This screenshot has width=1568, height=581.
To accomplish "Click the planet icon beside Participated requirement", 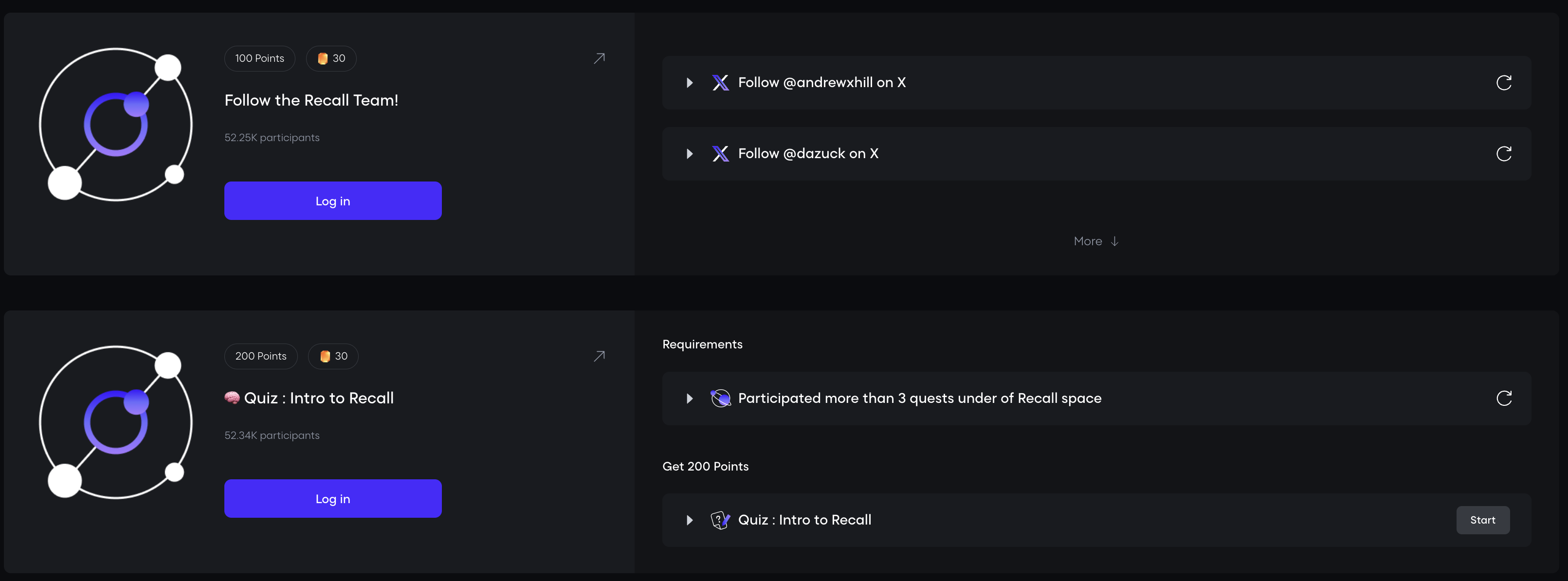I will [x=721, y=399].
